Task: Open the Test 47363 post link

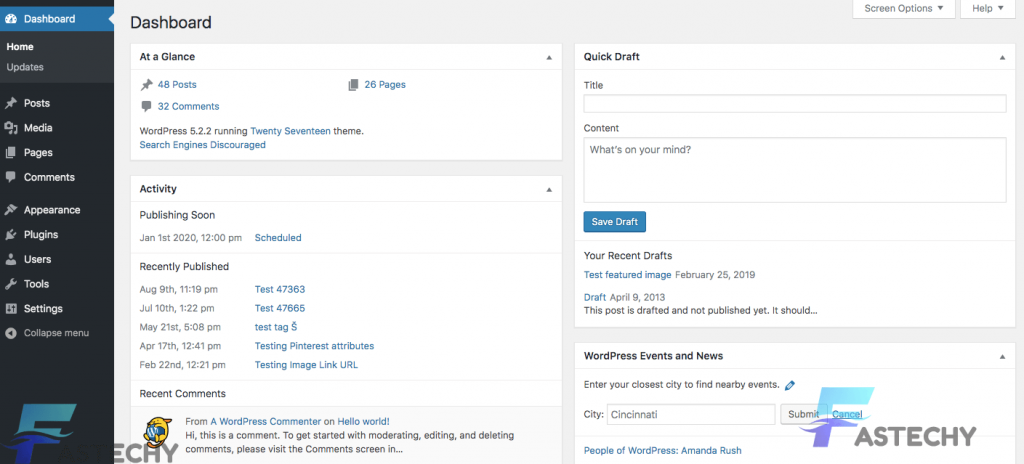Action: tap(280, 290)
